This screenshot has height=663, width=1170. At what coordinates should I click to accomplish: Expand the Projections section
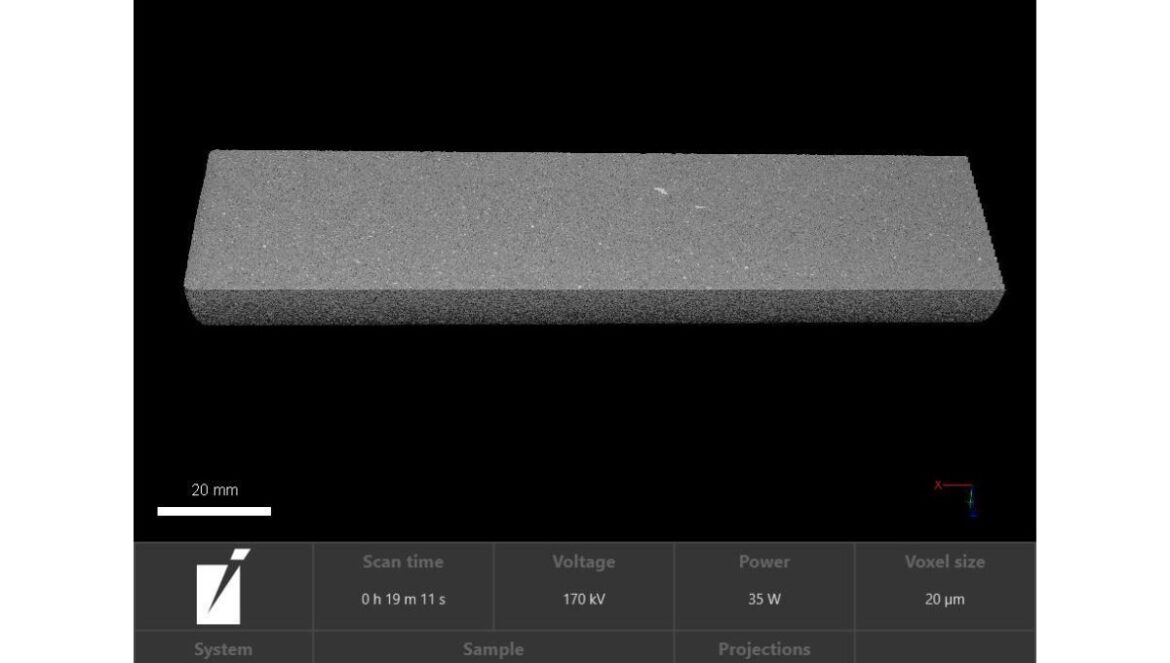click(763, 649)
